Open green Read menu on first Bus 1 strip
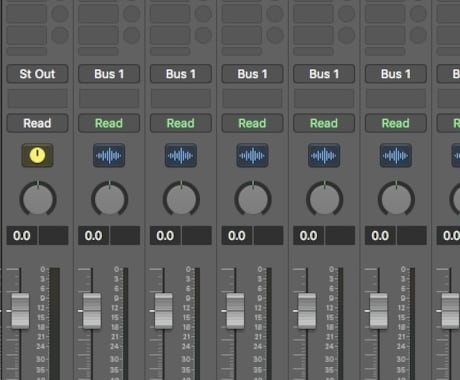Viewport: 460px width, 380px height. click(109, 123)
